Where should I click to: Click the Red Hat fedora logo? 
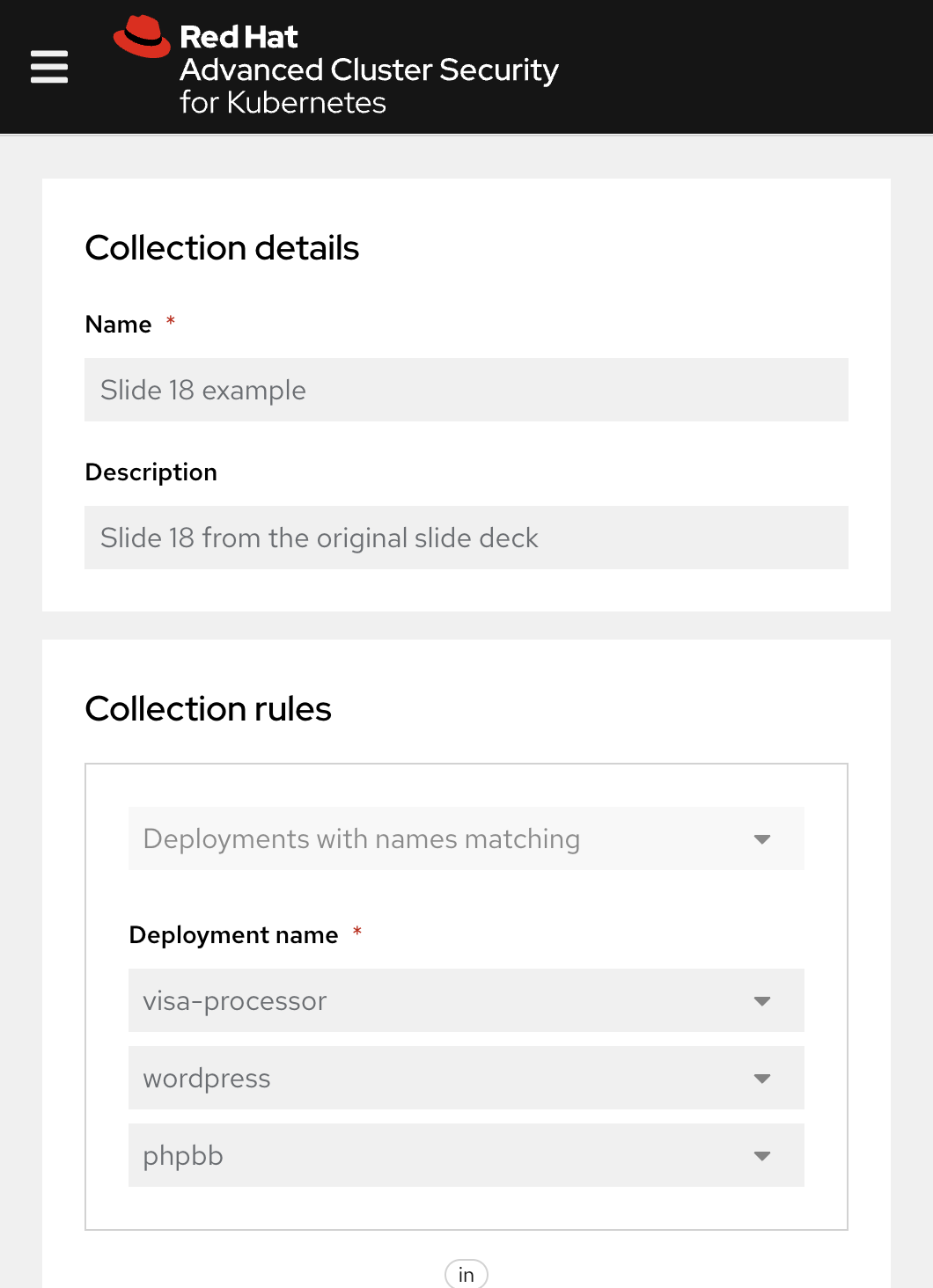142,37
